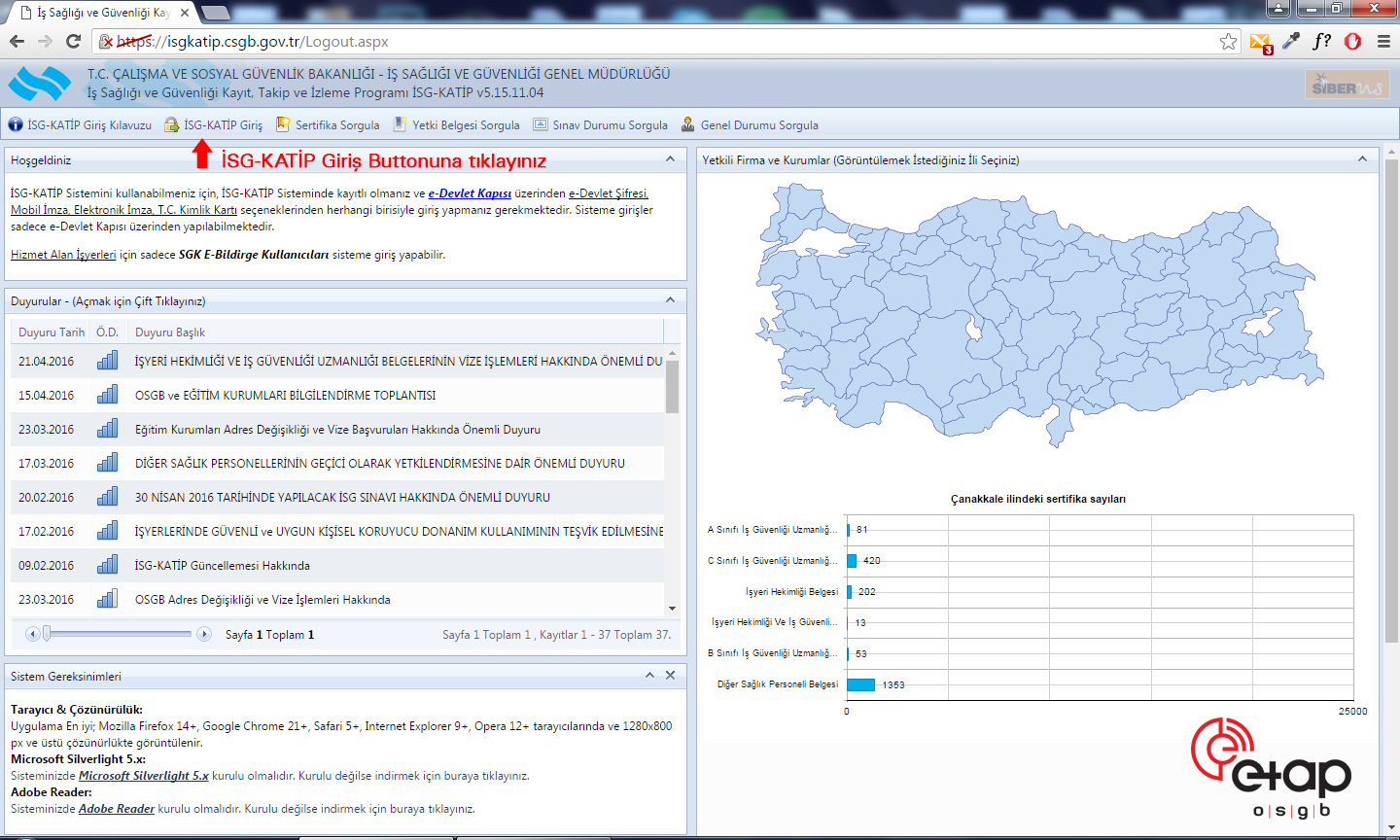Click the color picker eyedropper extension
1400x840 pixels.
(x=1291, y=41)
